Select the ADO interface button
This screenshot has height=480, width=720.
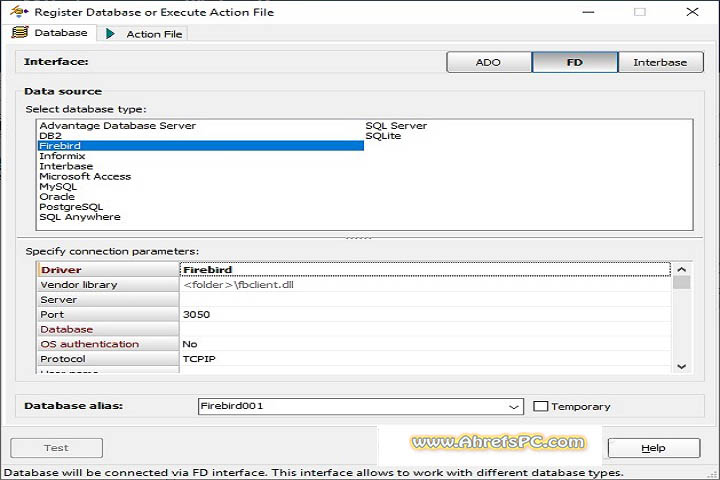[489, 62]
